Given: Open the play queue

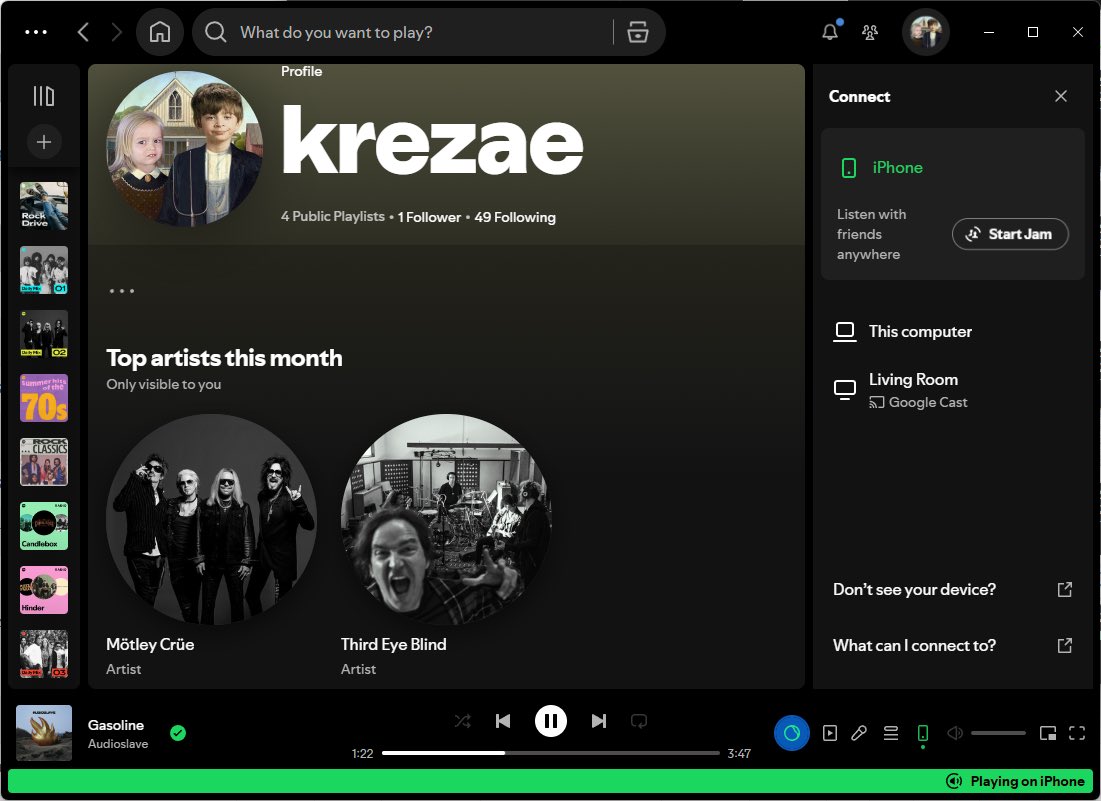Looking at the screenshot, I should coord(891,734).
